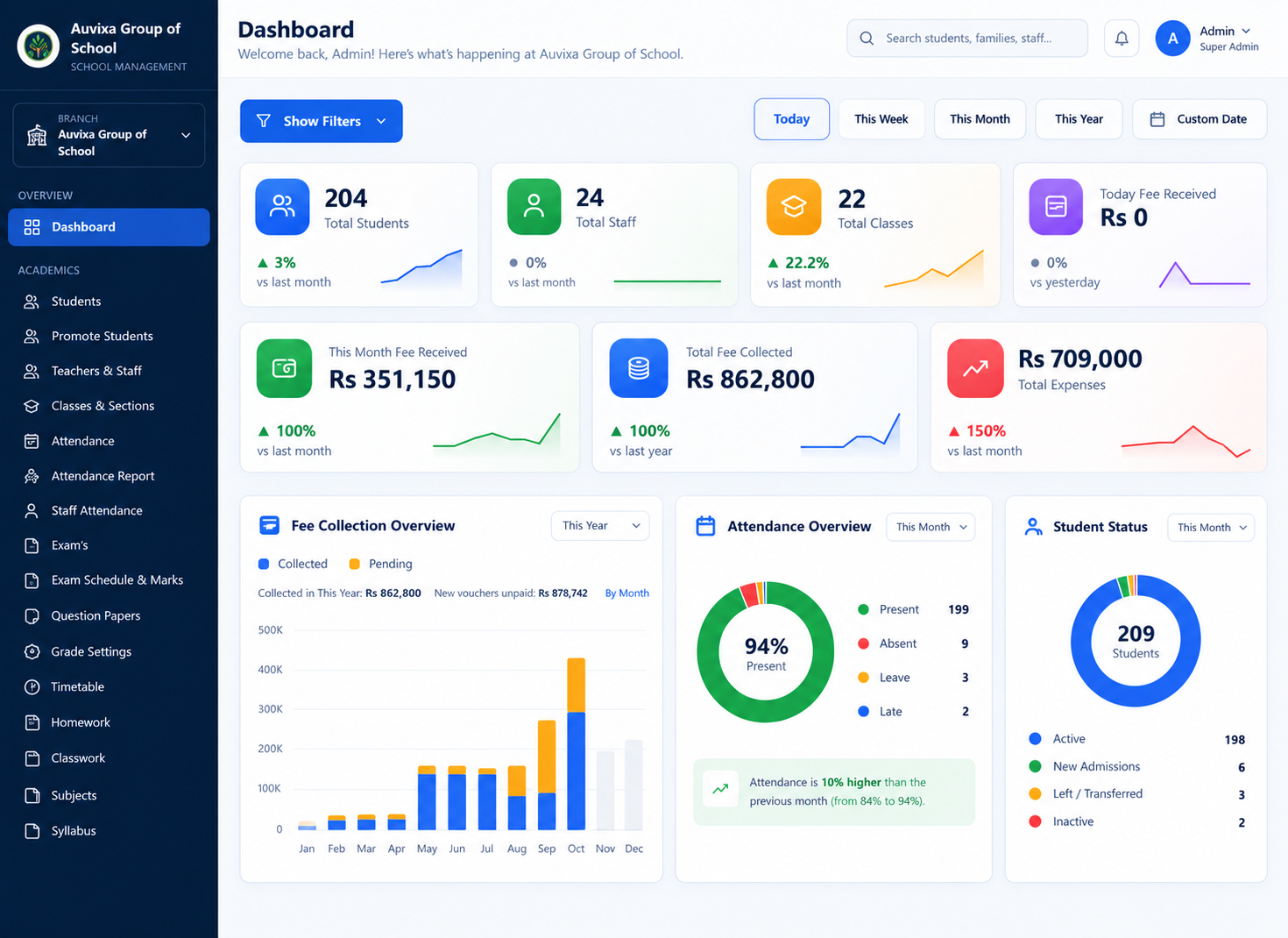This screenshot has height=938, width=1288.
Task: Click the Question Papers icon
Action: pos(32,616)
